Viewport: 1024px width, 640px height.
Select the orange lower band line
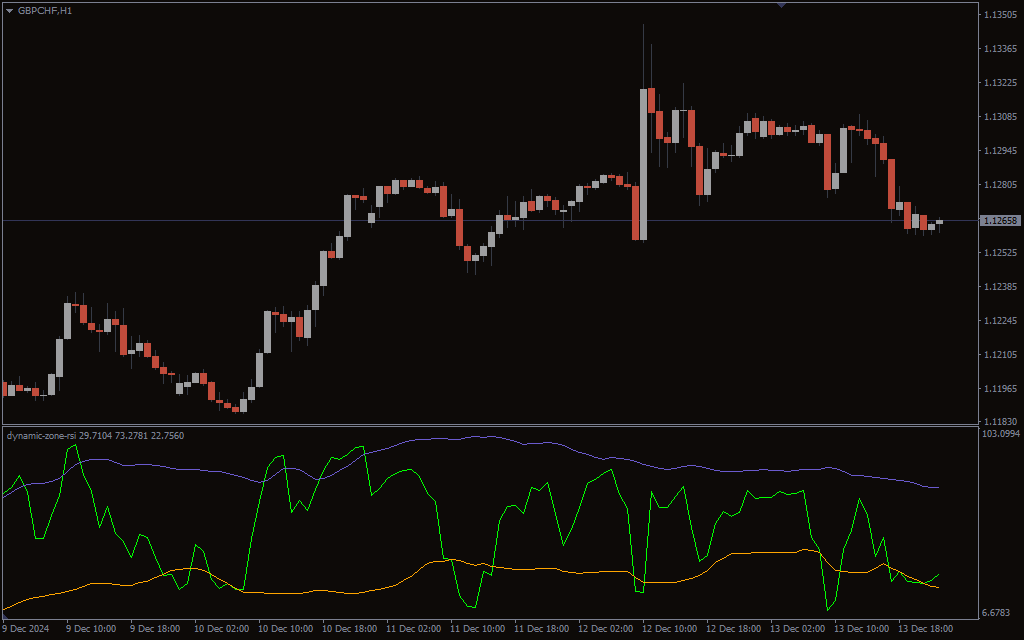(300, 591)
